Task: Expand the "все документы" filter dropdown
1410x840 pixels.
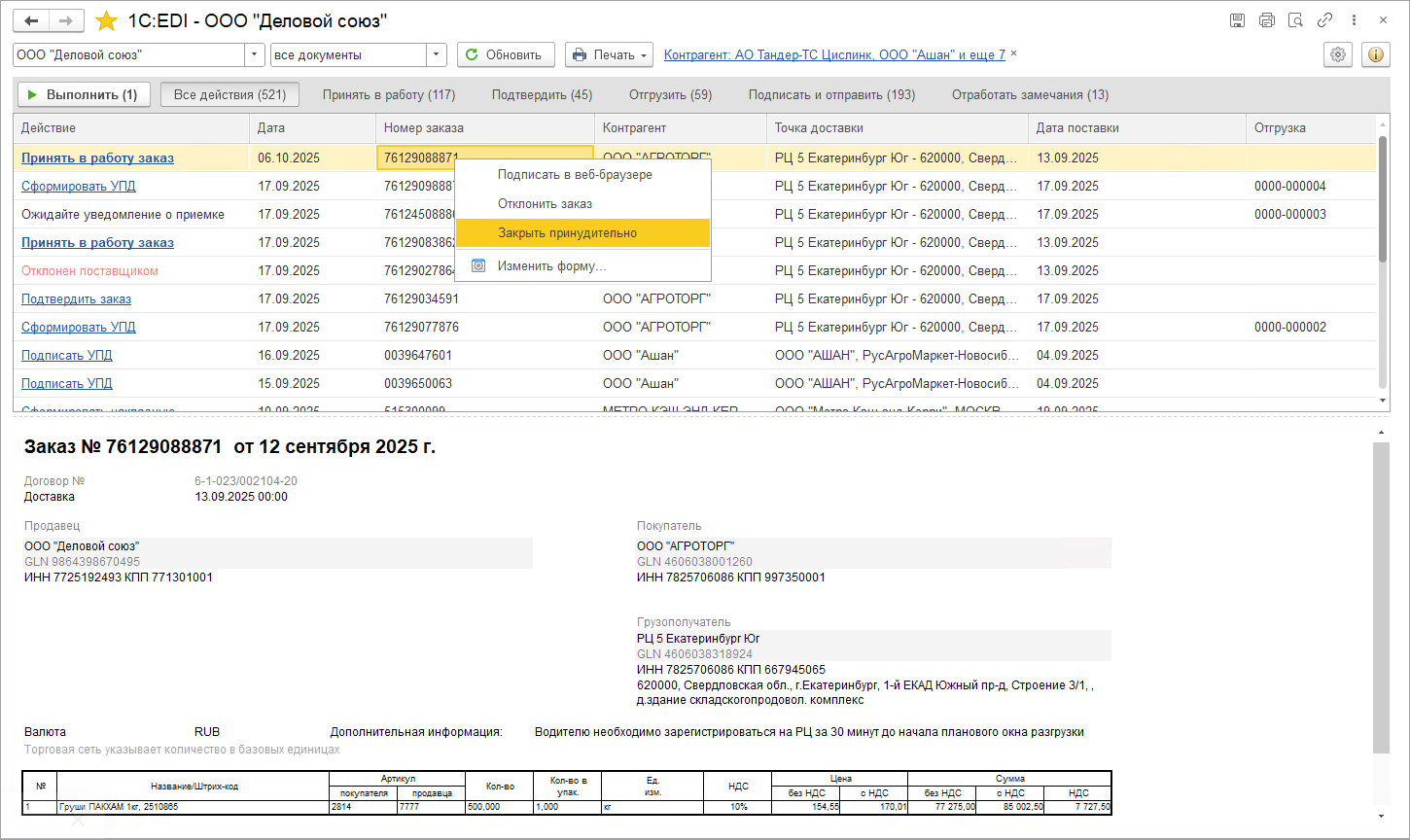Action: 437,55
